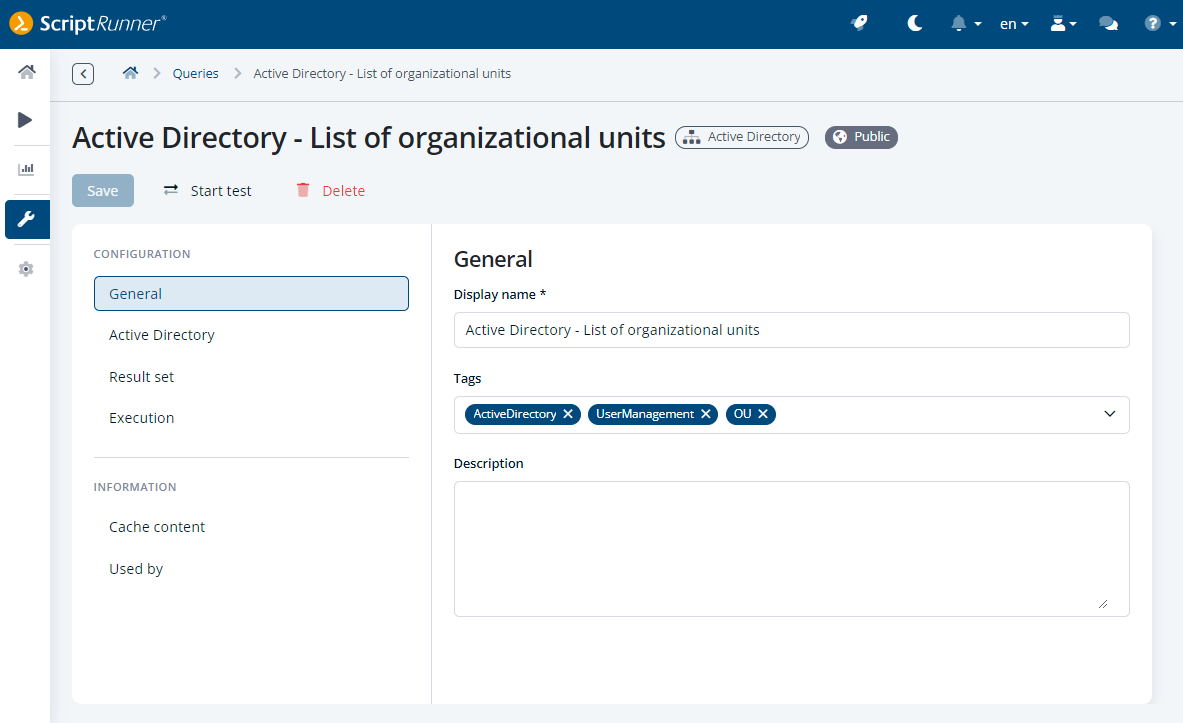Click the Active Directory breadcrumb text
Image resolution: width=1183 pixels, height=723 pixels.
coord(382,73)
